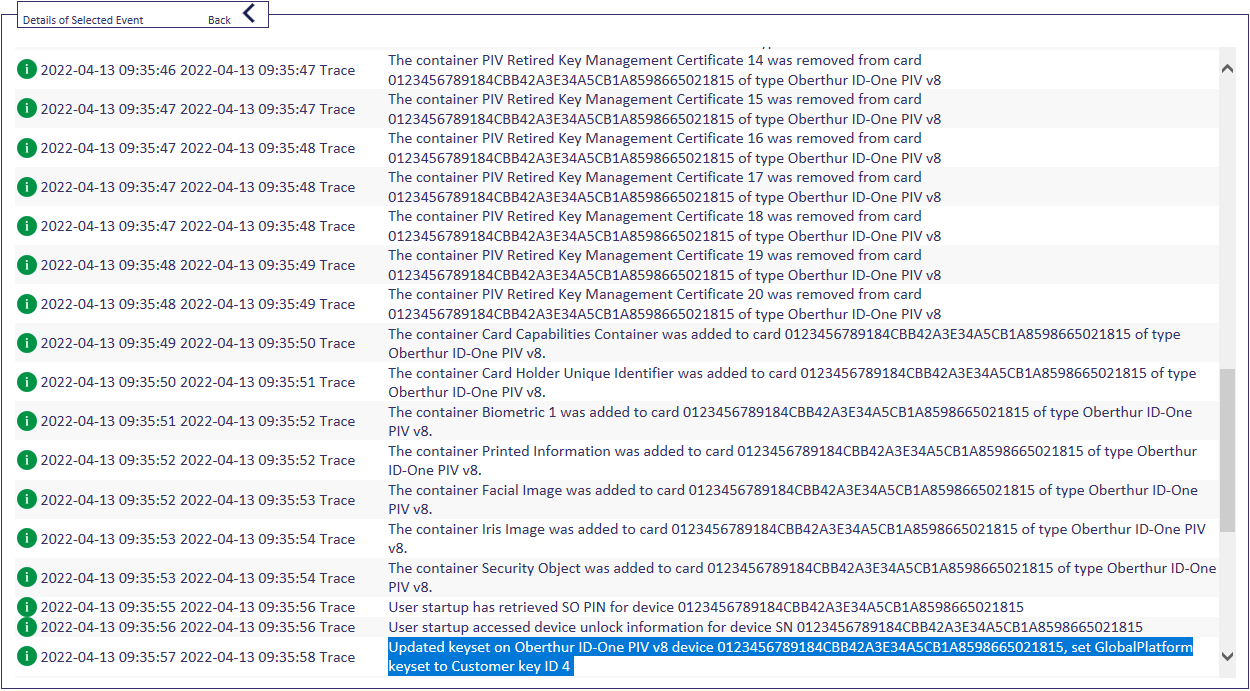Select message about Certificate 15 removed from card
This screenshot has height=691, width=1250.
(664, 109)
